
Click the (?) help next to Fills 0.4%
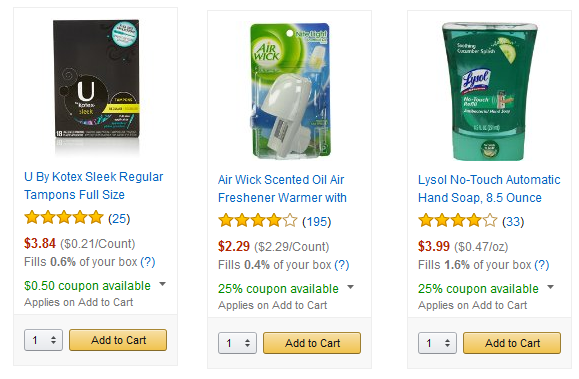(x=342, y=265)
